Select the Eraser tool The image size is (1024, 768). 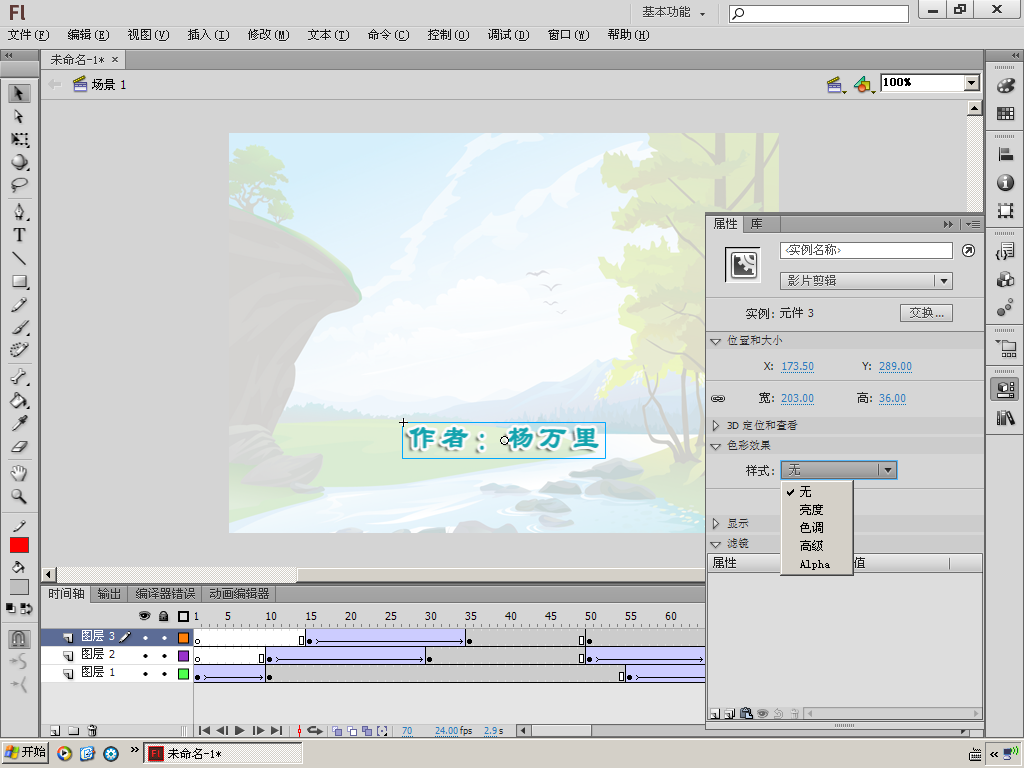point(19,447)
